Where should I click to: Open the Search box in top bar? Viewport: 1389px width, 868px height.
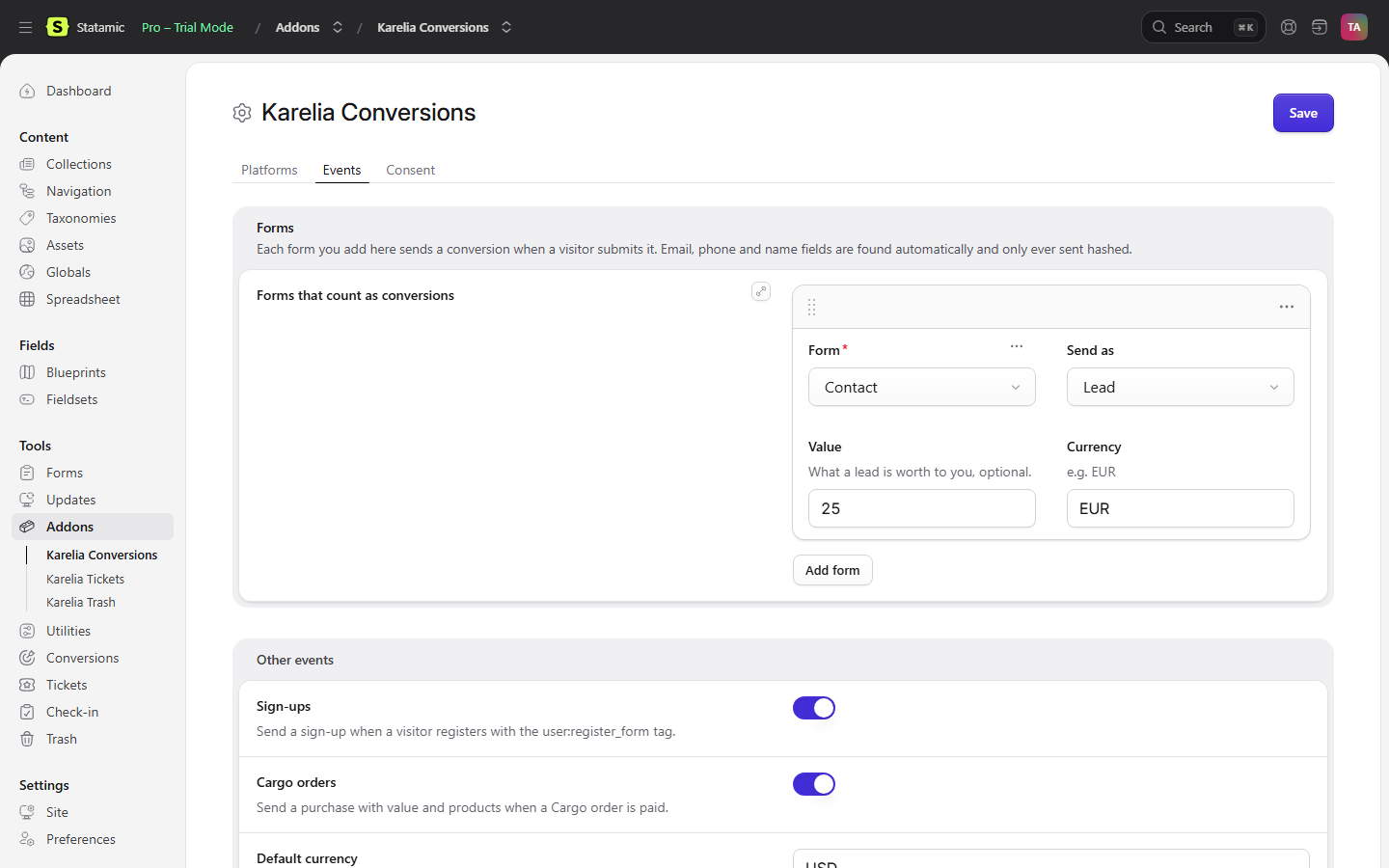pos(1204,27)
